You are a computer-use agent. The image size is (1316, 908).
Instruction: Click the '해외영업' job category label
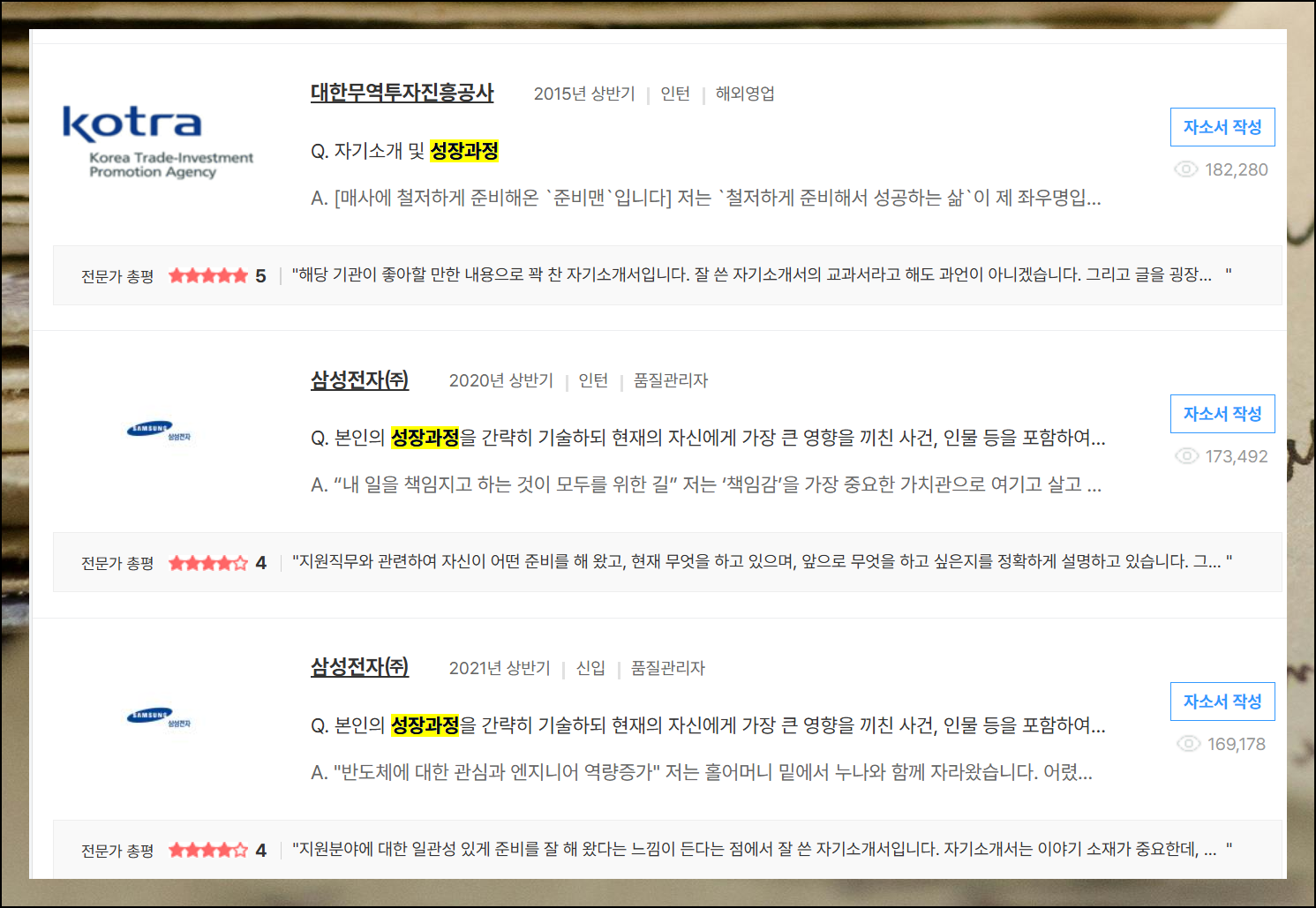pyautogui.click(x=745, y=94)
